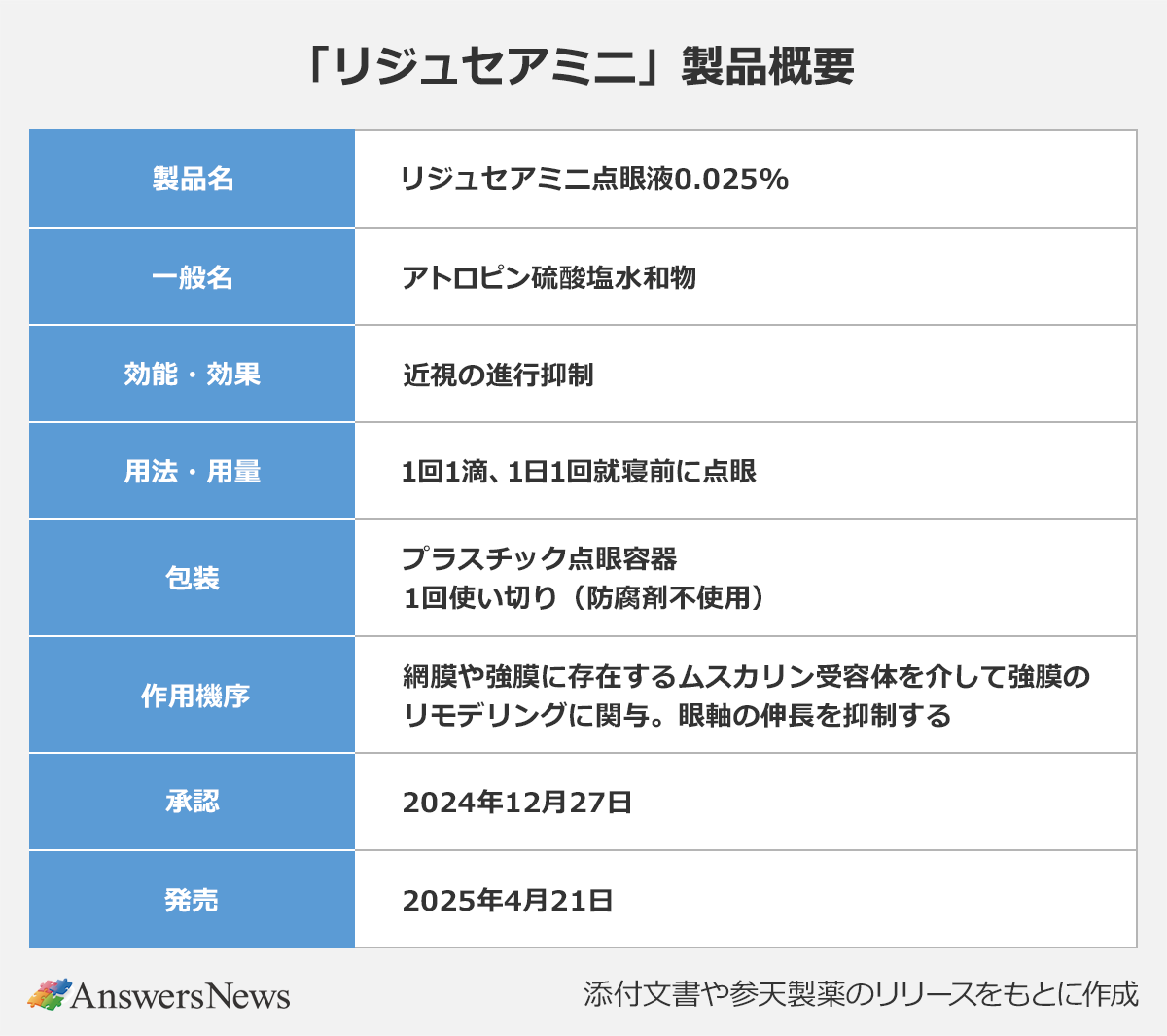Click the line starting リモデリングに関与

[x=677, y=716]
